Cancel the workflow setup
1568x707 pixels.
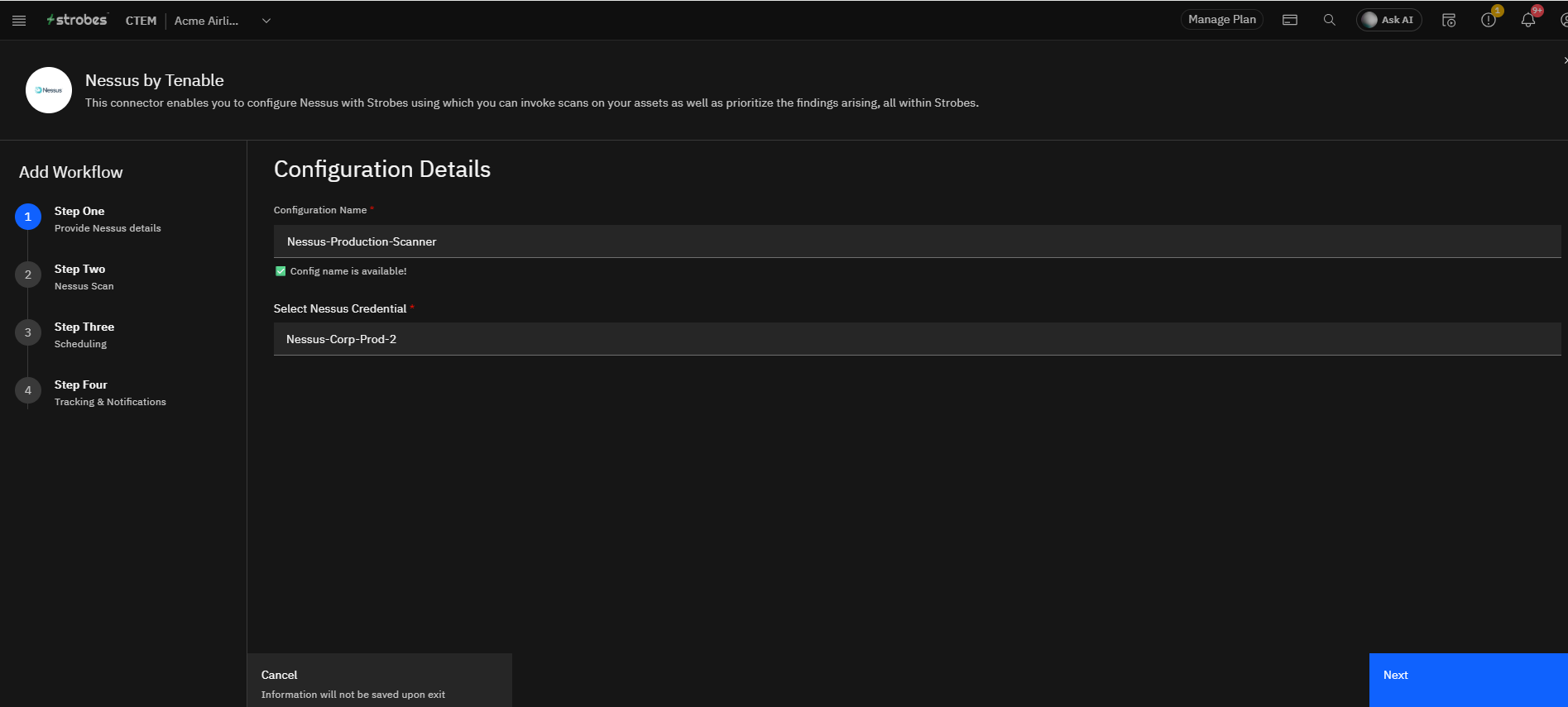coord(380,680)
